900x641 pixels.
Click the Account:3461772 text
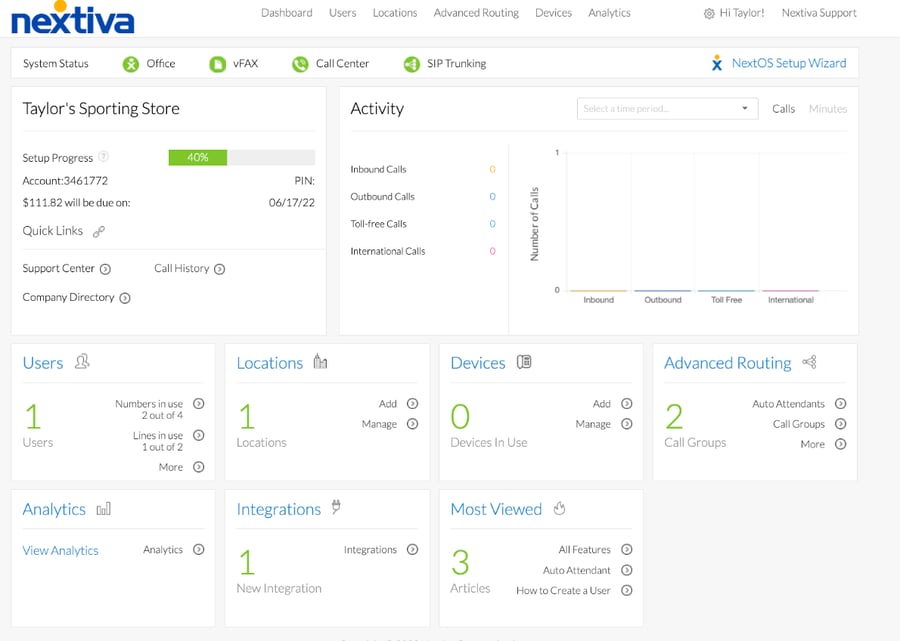(x=65, y=181)
